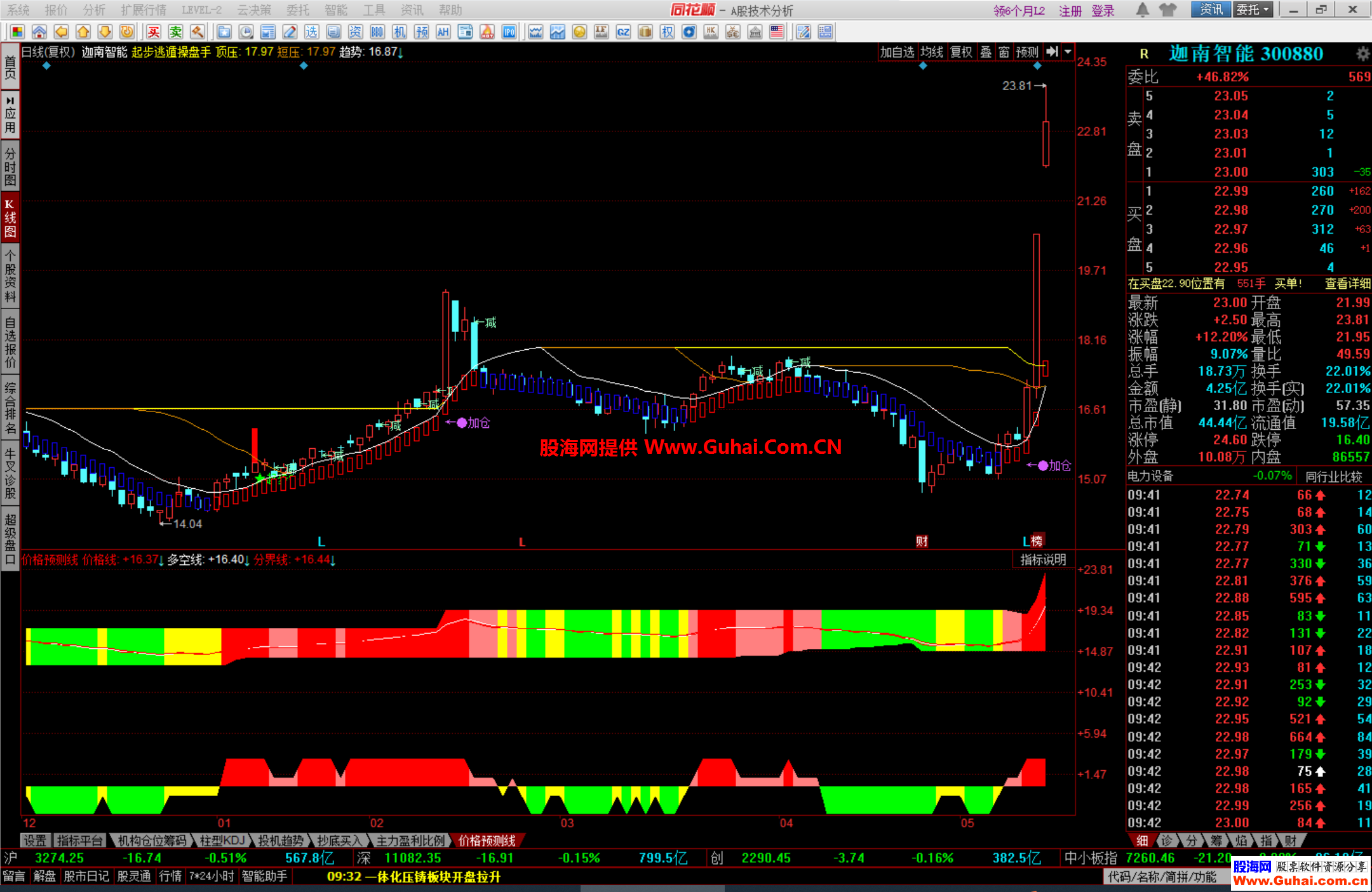Click the hammer auction toolbar icon
The width and height of the screenshot is (1372, 892).
click(198, 32)
